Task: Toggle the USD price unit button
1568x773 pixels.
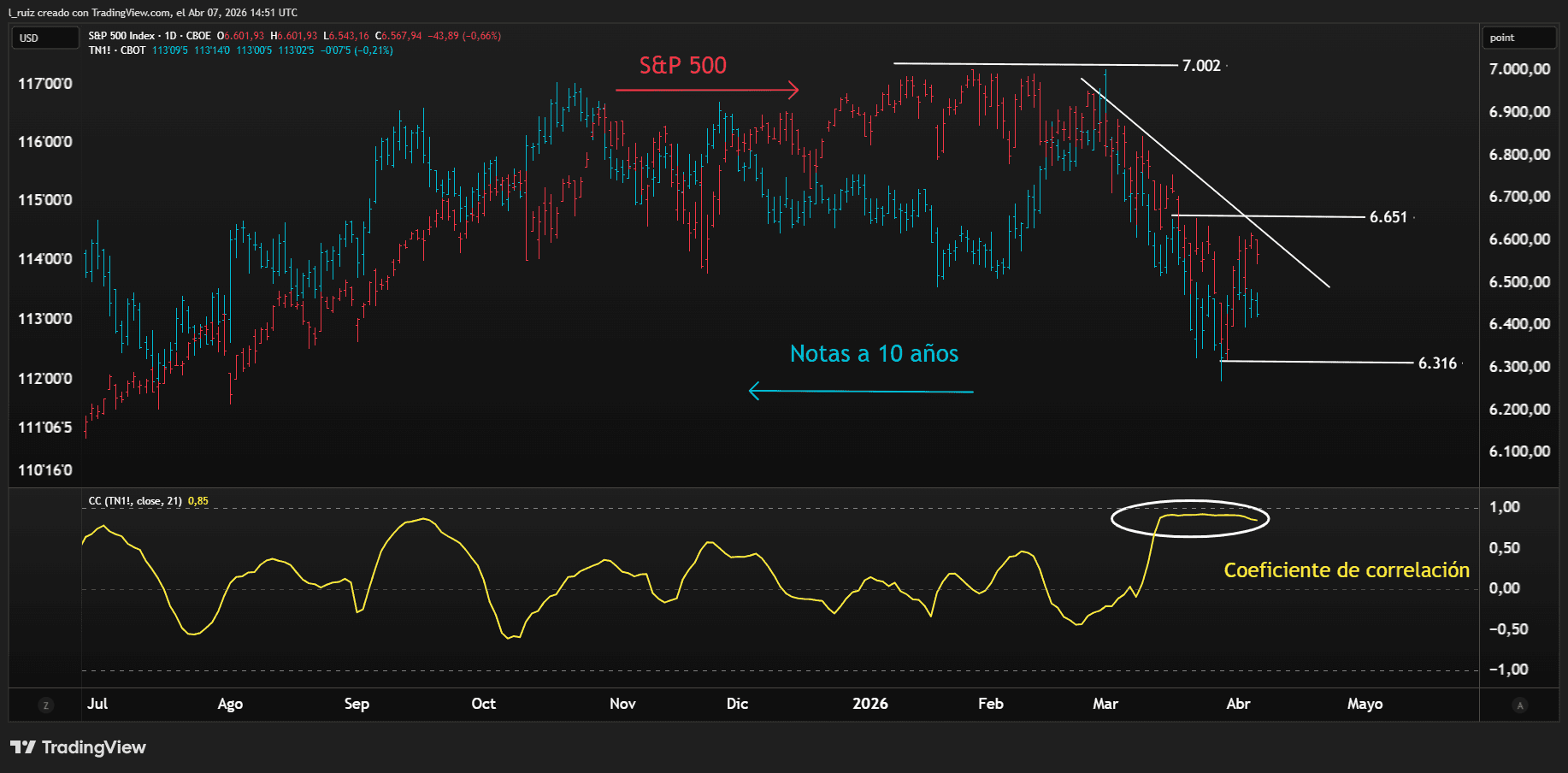Action: pyautogui.click(x=44, y=38)
